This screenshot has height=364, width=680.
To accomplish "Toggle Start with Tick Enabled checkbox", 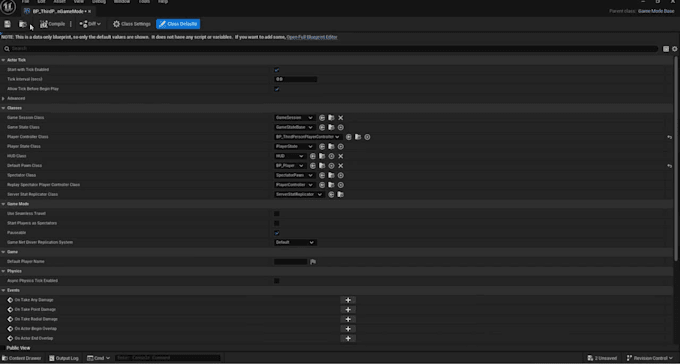I will pos(277,70).
